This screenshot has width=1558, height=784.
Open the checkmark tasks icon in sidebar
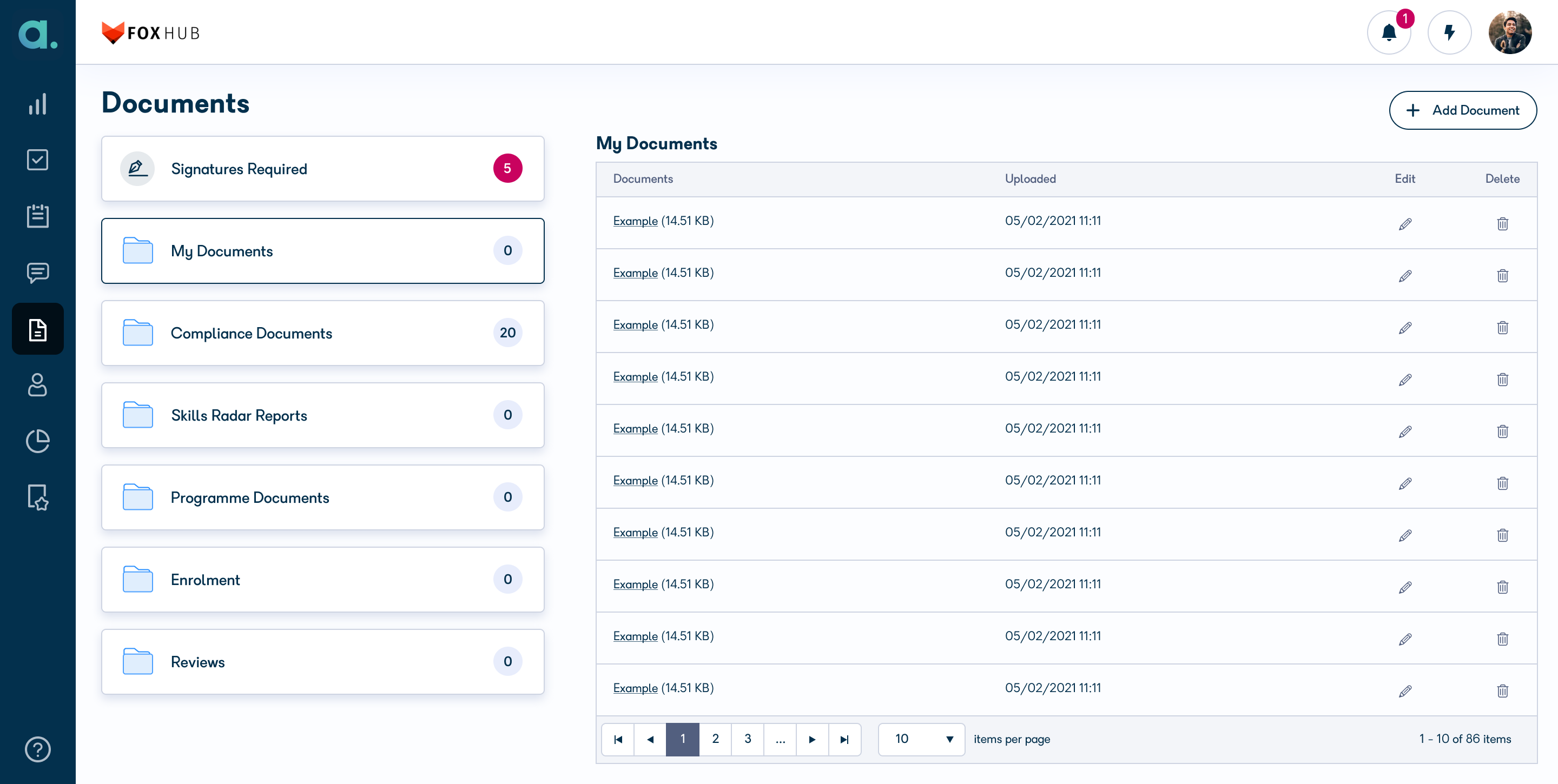pyautogui.click(x=37, y=160)
